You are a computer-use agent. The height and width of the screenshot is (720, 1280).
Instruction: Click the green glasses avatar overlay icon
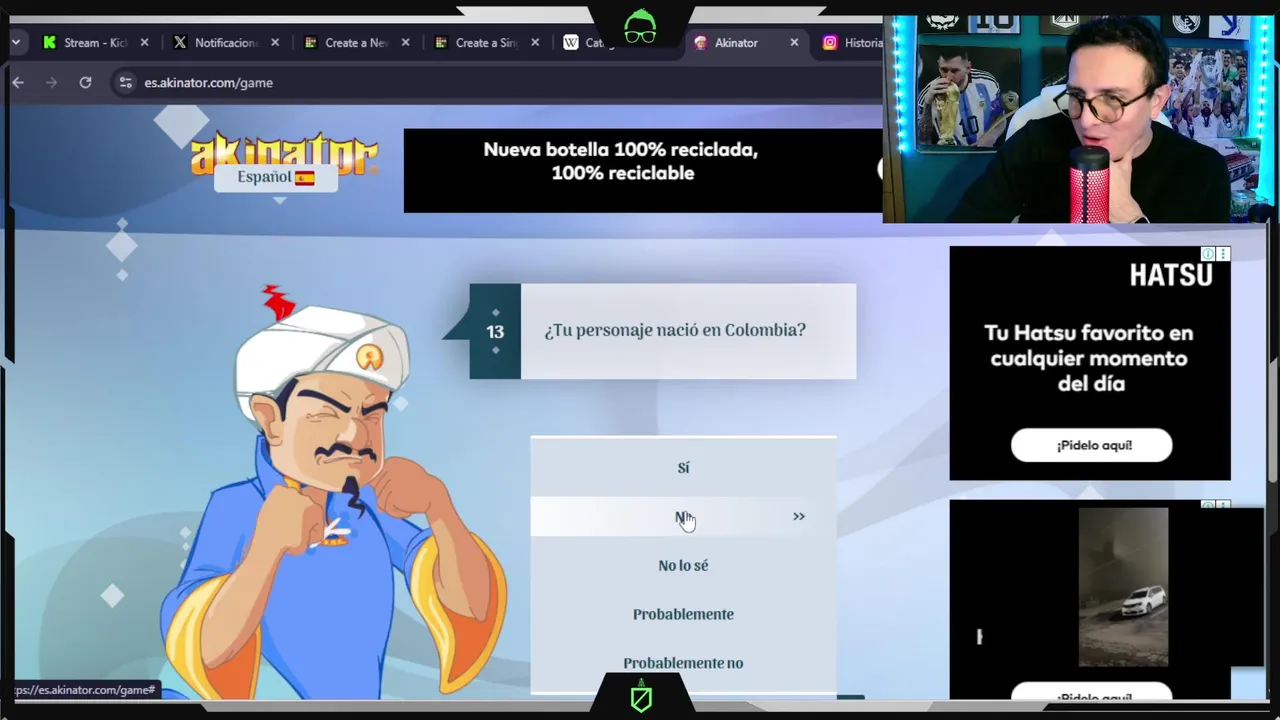640,26
